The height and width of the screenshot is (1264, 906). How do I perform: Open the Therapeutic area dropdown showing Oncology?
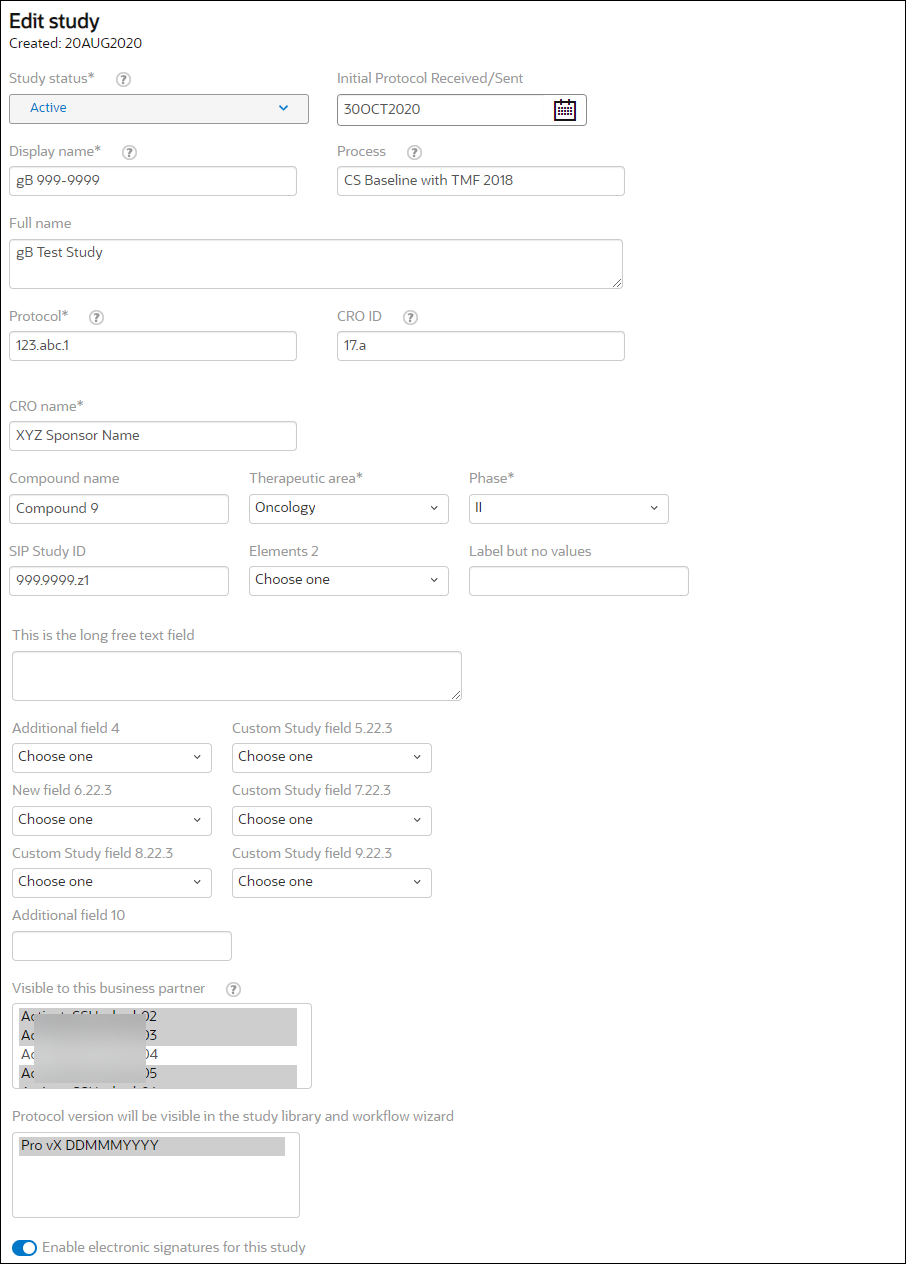click(349, 508)
